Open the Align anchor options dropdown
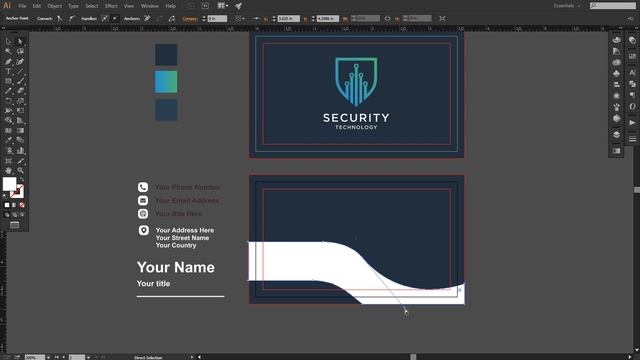The height and width of the screenshot is (360, 640). tap(240, 18)
